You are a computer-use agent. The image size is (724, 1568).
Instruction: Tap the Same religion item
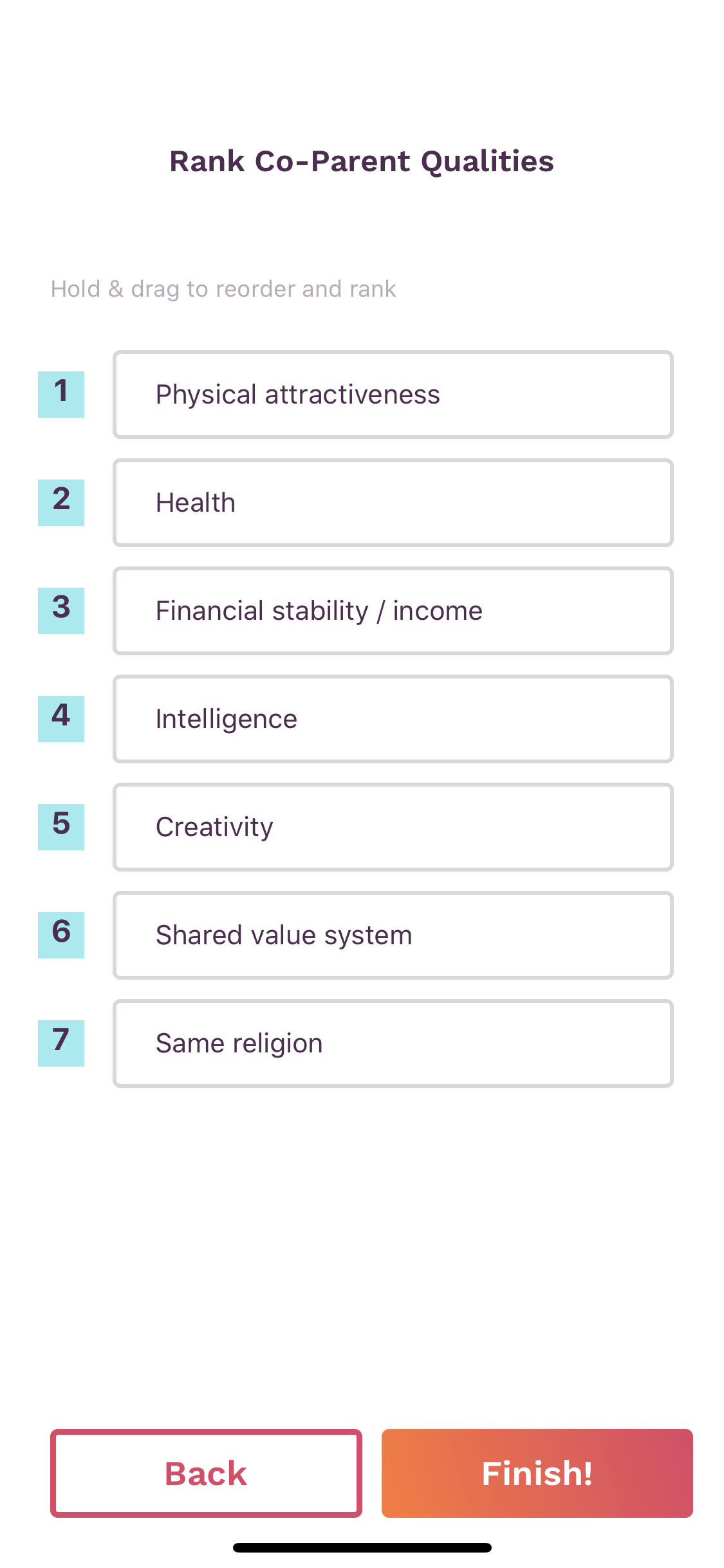[393, 1043]
